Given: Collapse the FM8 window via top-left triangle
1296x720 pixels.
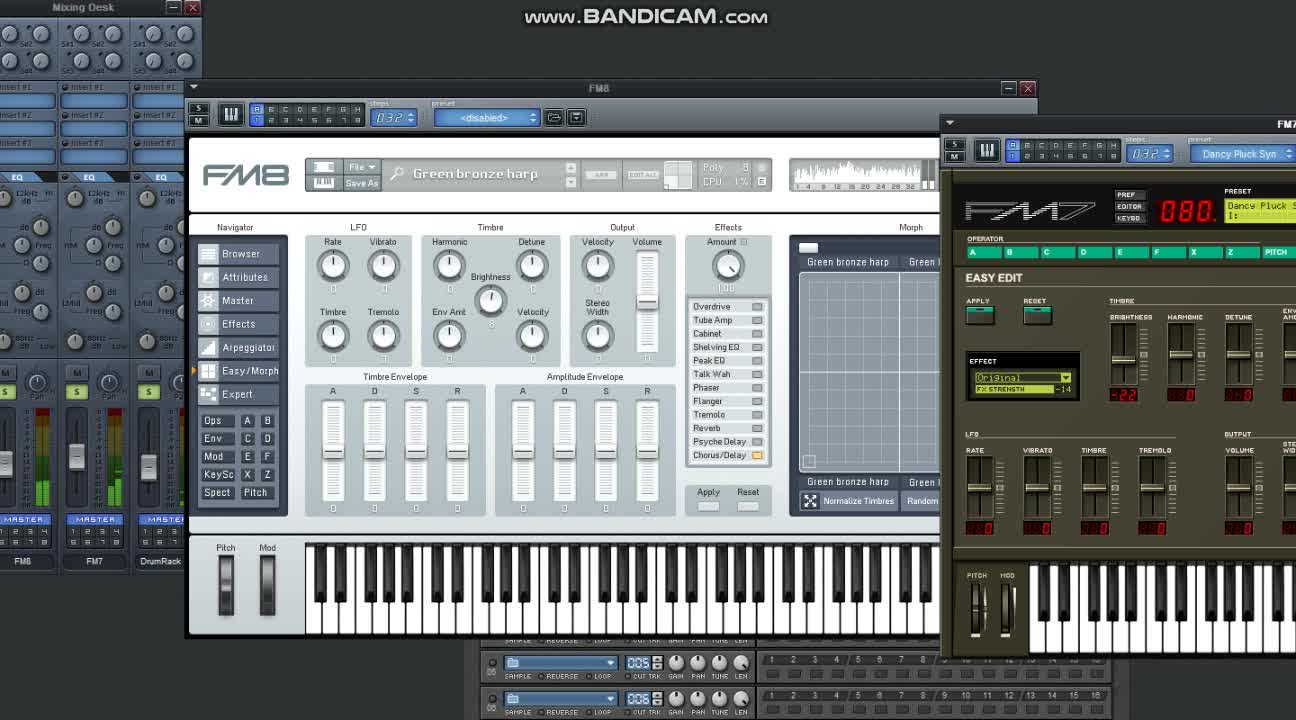Looking at the screenshot, I should coord(194,88).
